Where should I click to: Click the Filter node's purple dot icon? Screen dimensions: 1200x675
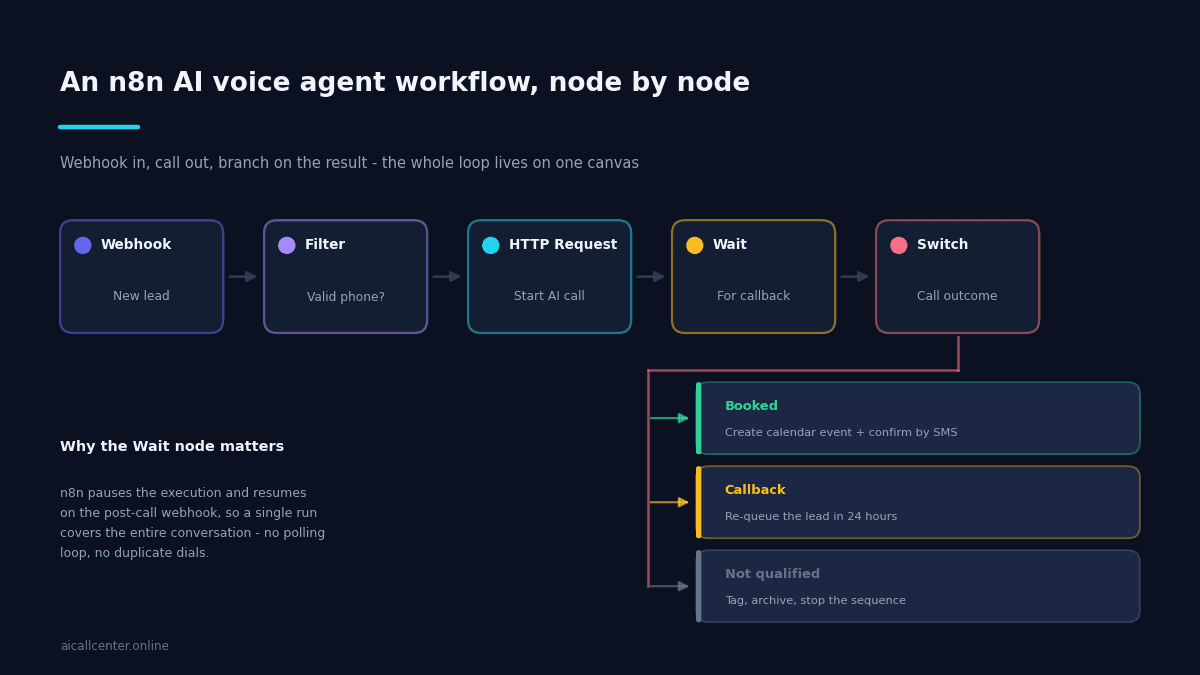[x=287, y=245]
